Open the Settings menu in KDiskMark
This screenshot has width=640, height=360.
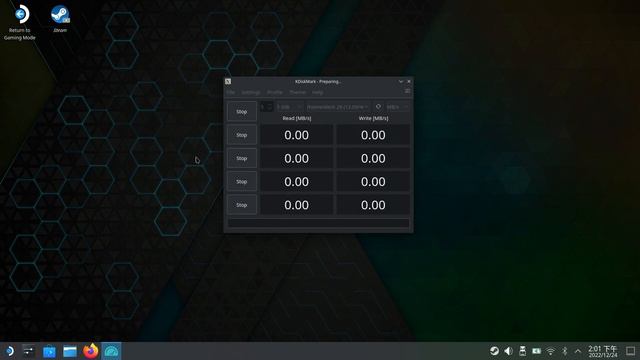coord(251,92)
